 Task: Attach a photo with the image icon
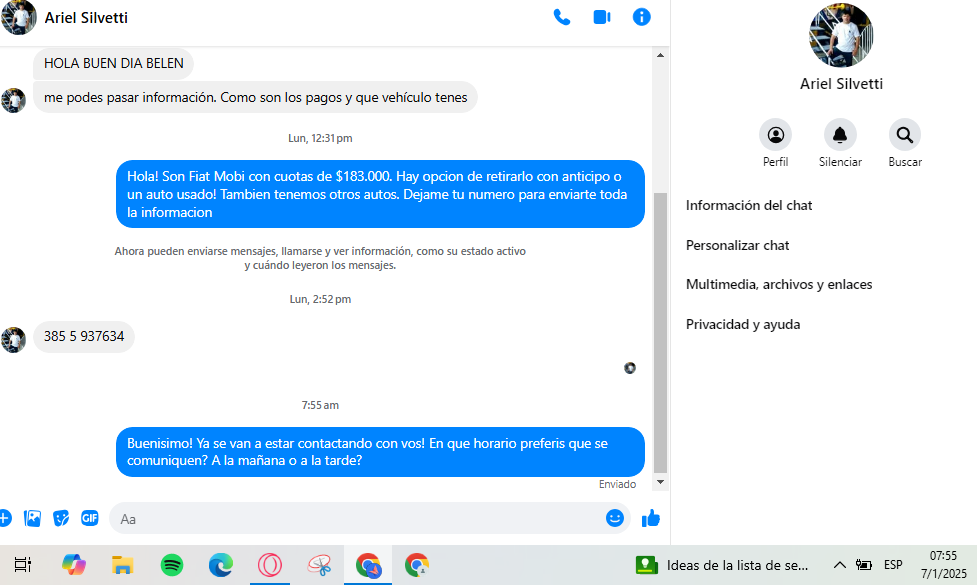coord(32,518)
